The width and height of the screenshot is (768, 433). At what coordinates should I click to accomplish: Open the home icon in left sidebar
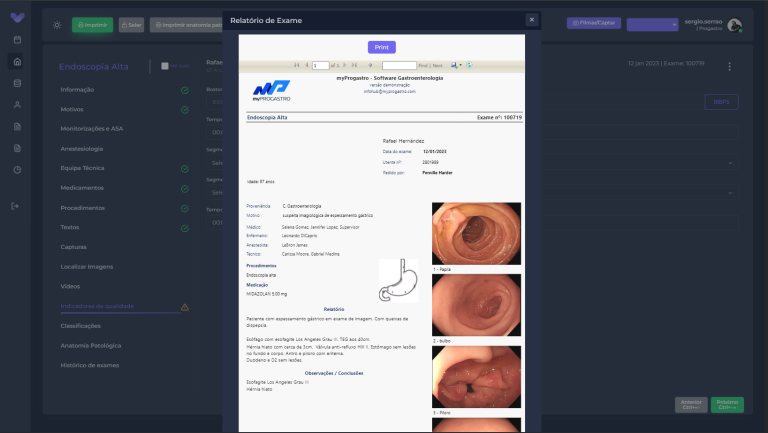point(17,62)
